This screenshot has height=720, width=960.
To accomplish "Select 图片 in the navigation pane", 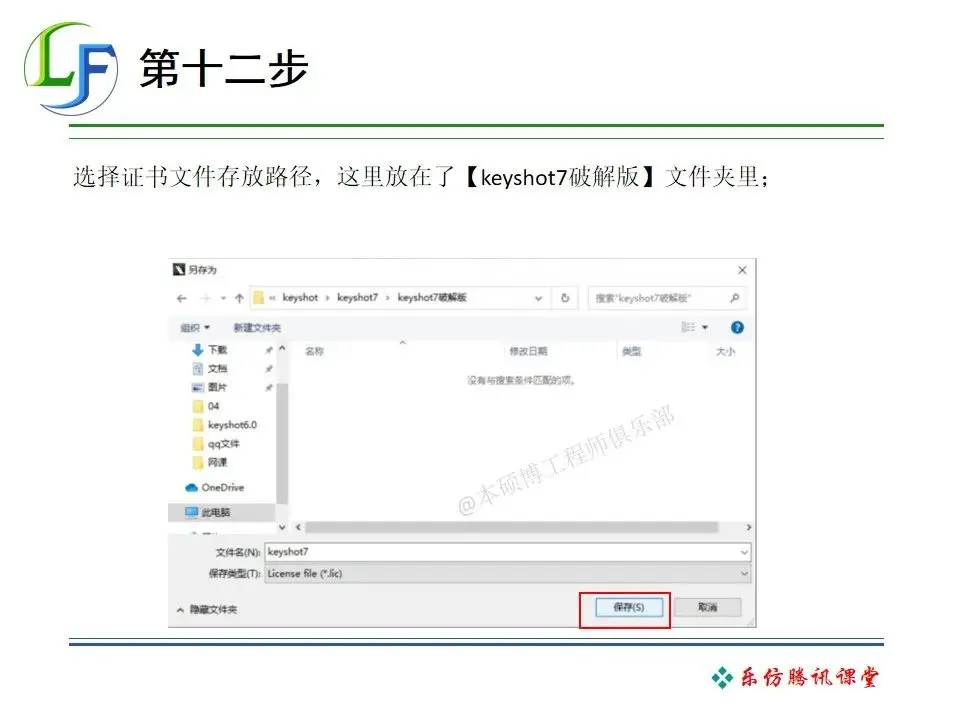I will (210, 387).
